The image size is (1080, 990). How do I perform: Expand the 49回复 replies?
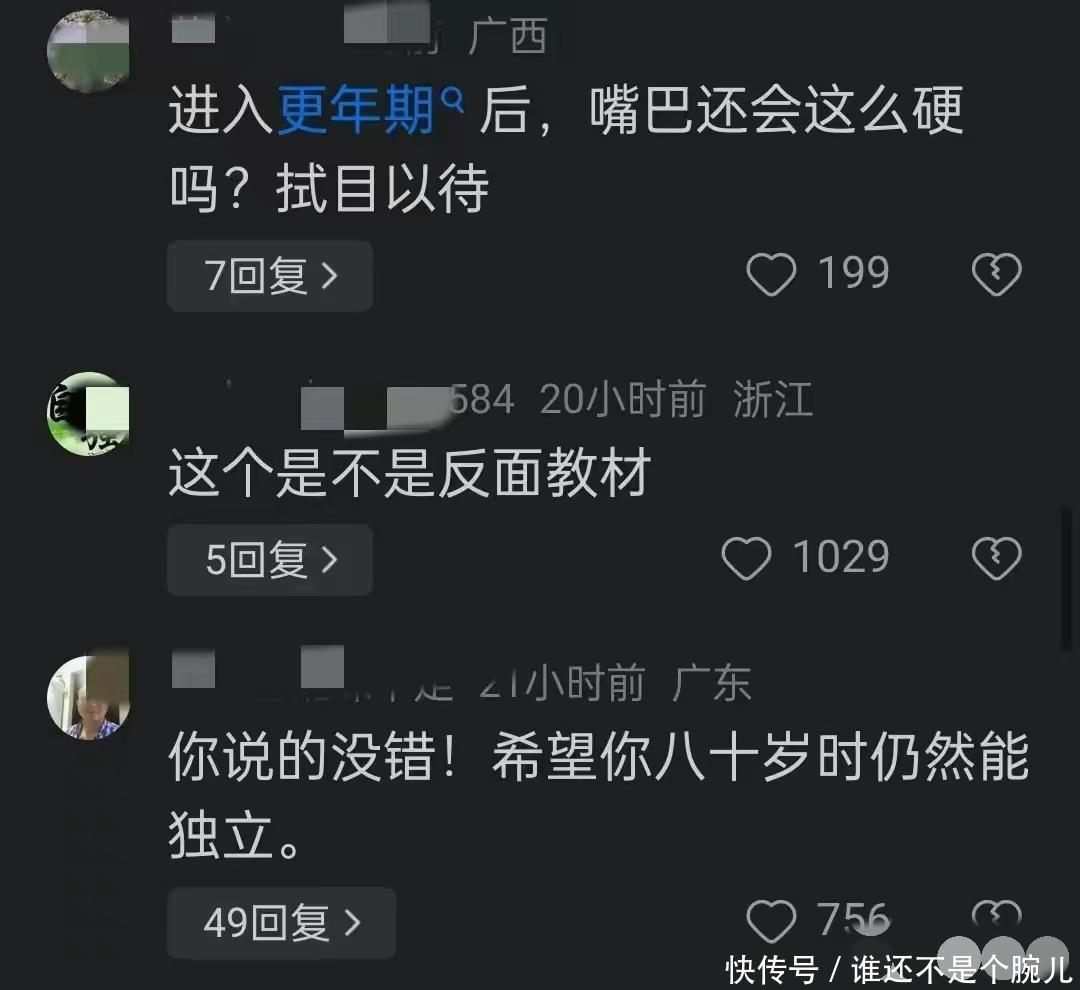click(282, 922)
